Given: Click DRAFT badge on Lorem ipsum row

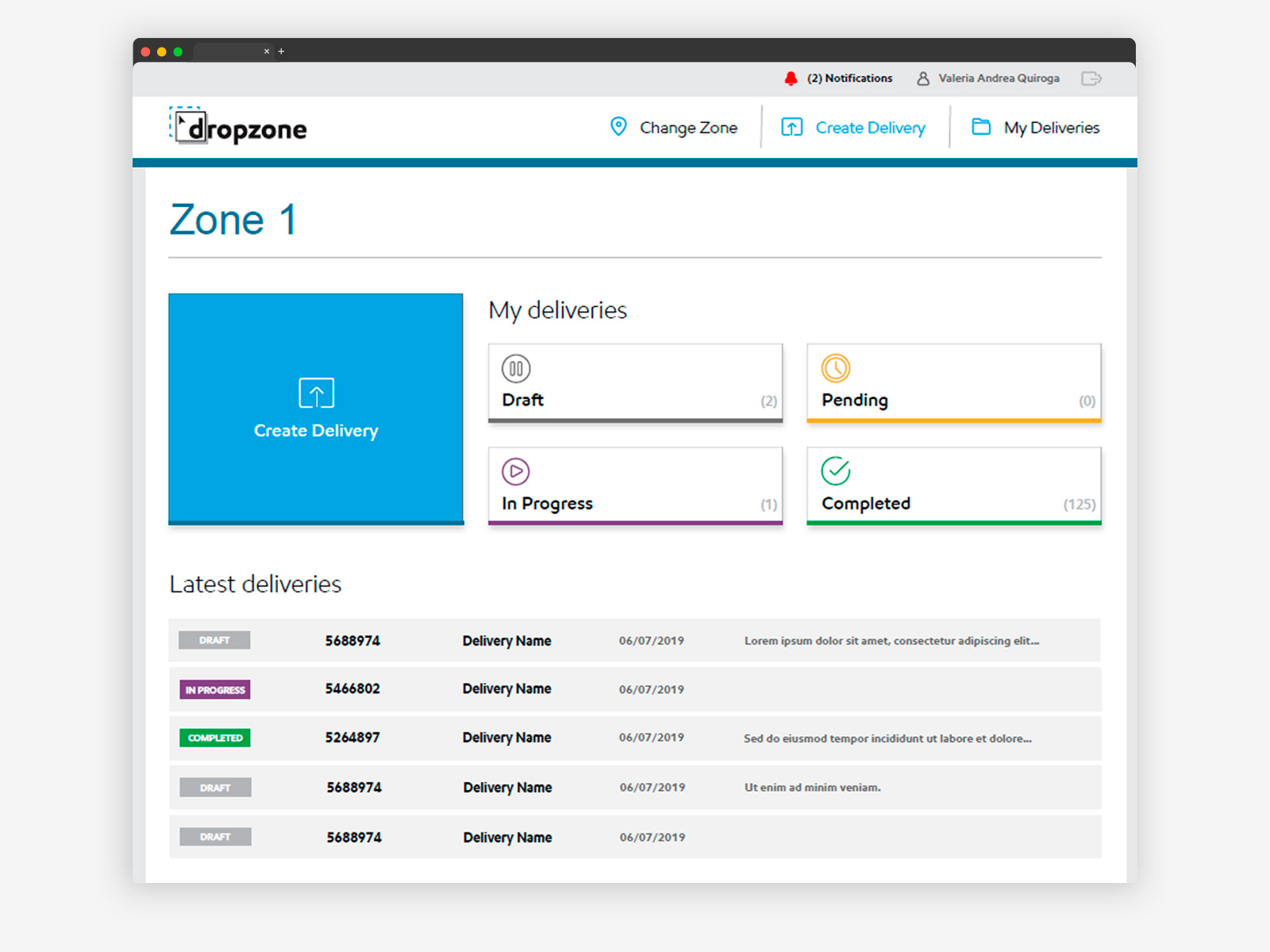Looking at the screenshot, I should point(214,640).
